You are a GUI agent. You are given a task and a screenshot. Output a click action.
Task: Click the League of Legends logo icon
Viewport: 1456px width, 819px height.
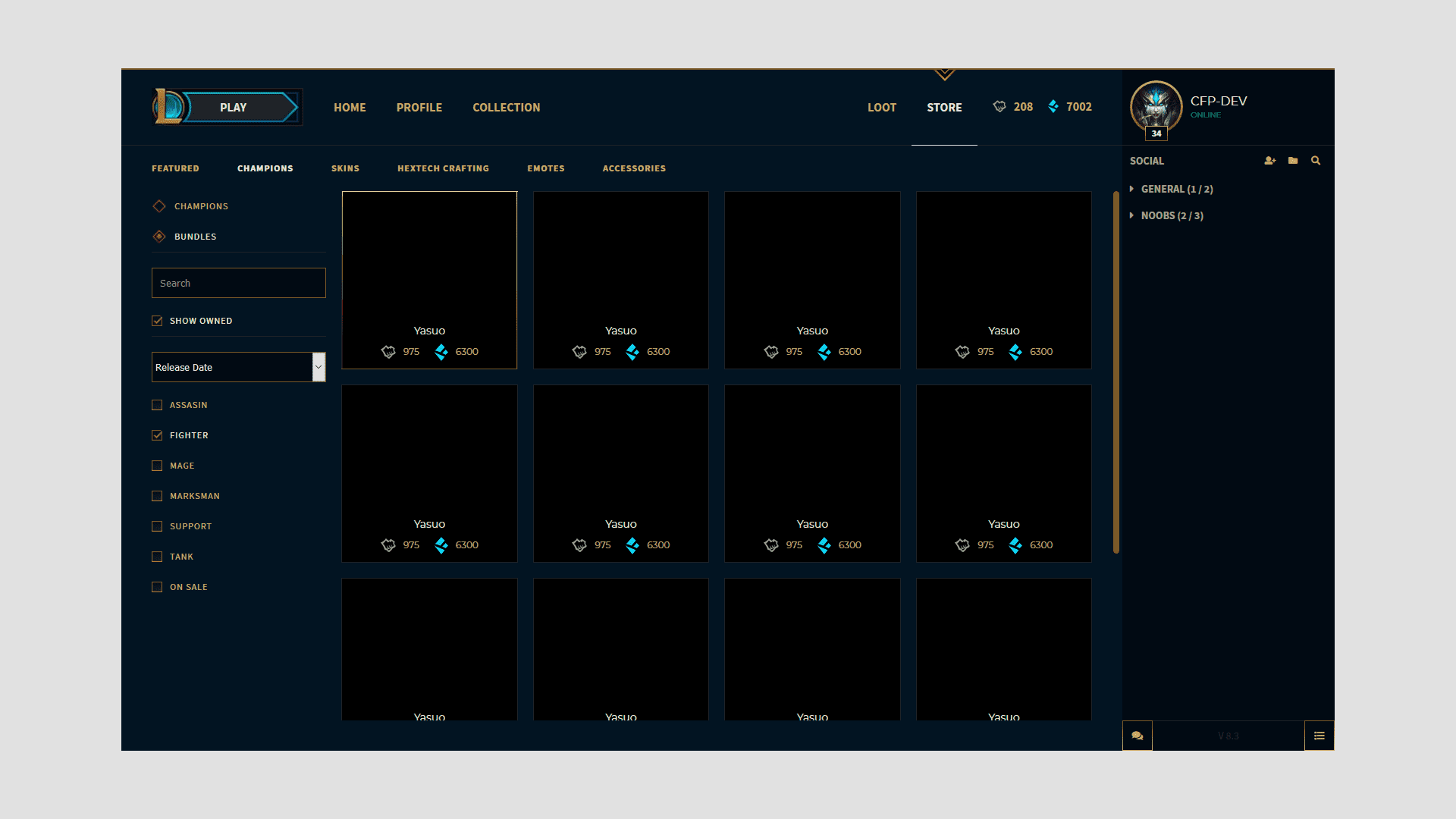pyautogui.click(x=168, y=106)
